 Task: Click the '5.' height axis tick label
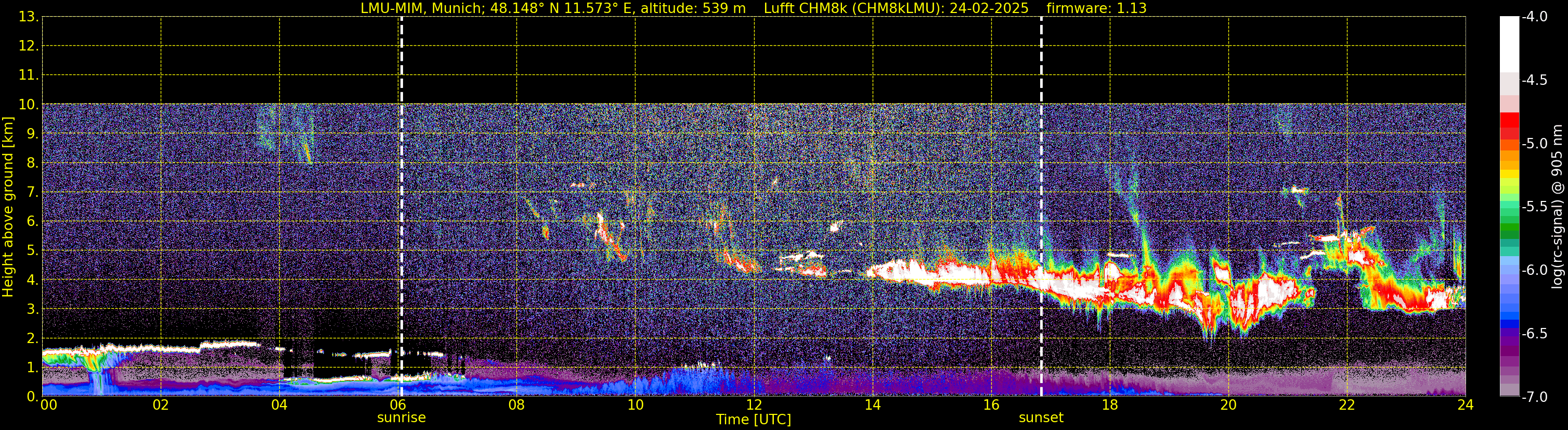pyautogui.click(x=33, y=250)
